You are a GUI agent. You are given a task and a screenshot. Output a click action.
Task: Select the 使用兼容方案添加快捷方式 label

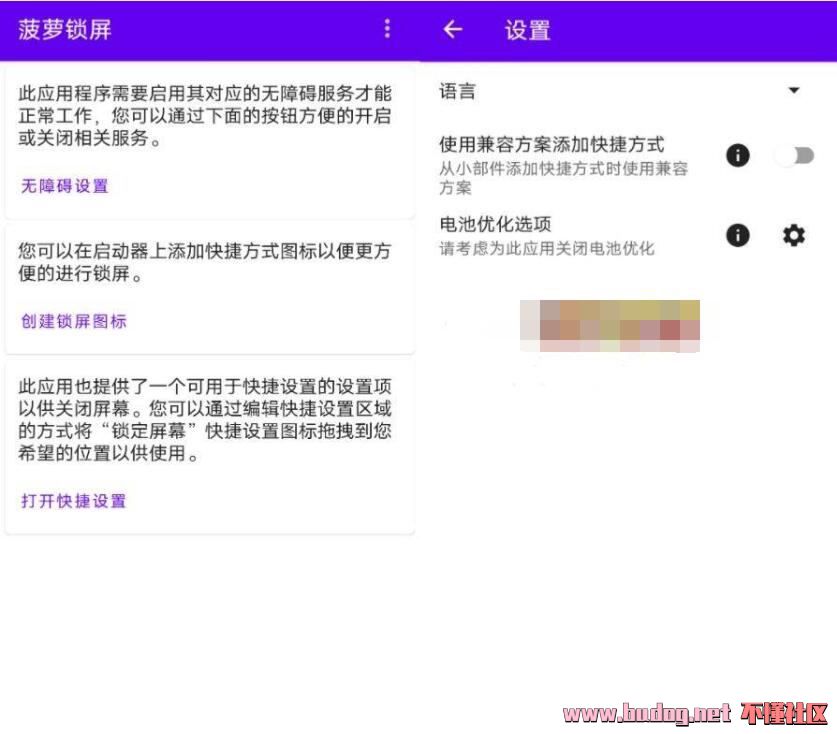point(551,145)
